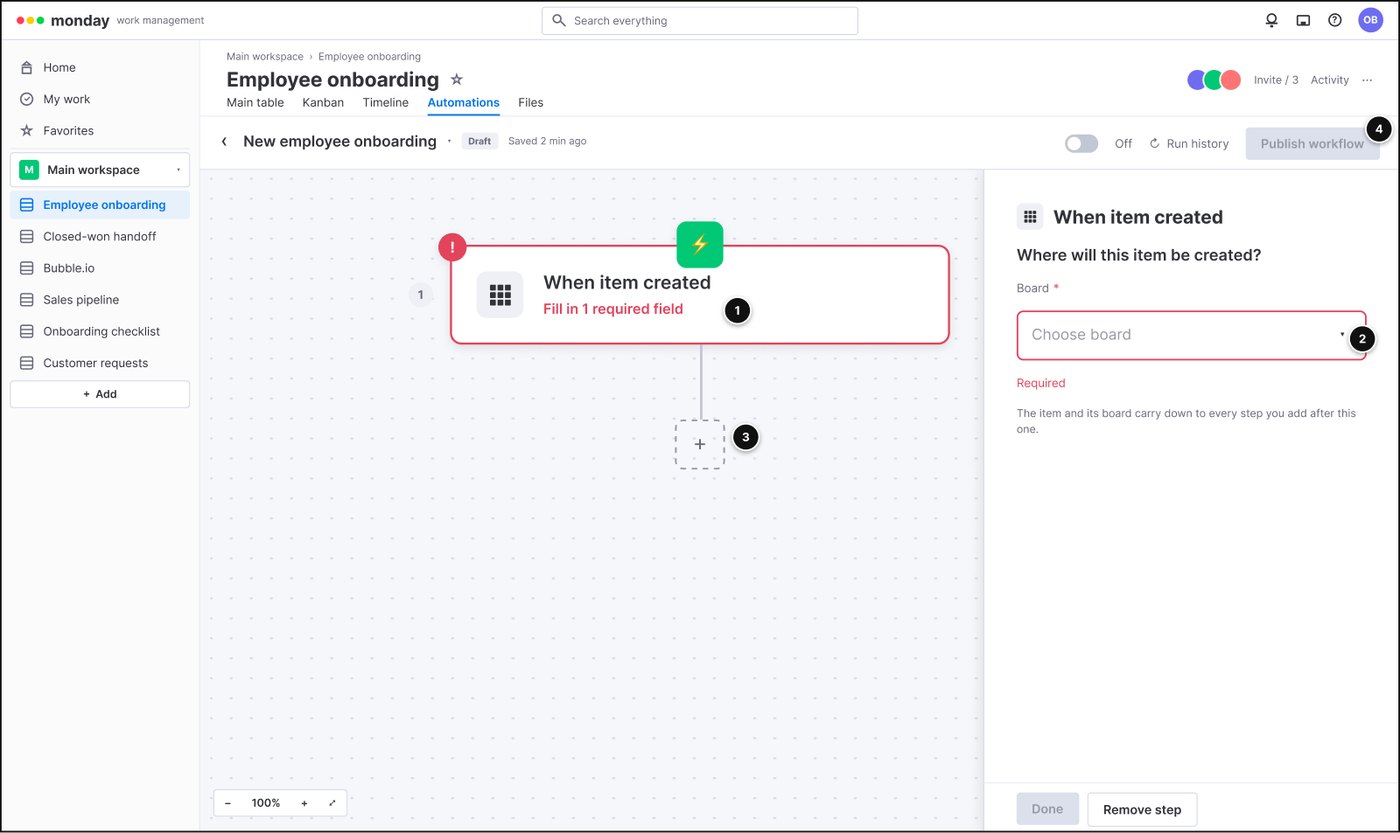Open My work in the sidebar

(100, 99)
